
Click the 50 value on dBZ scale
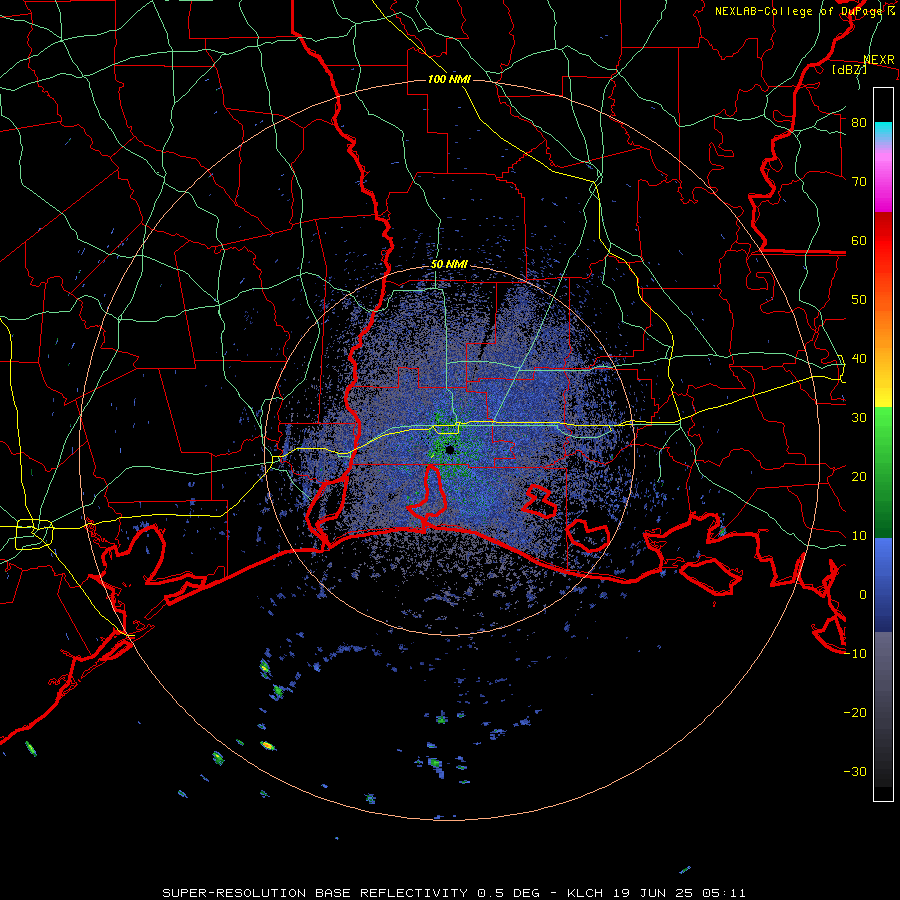(859, 300)
